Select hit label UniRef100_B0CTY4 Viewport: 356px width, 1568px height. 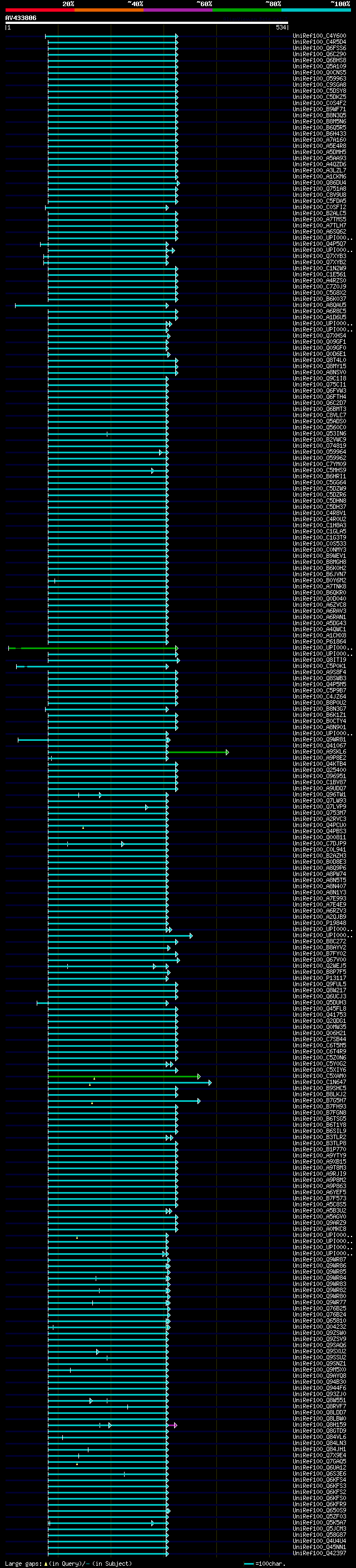(x=319, y=721)
